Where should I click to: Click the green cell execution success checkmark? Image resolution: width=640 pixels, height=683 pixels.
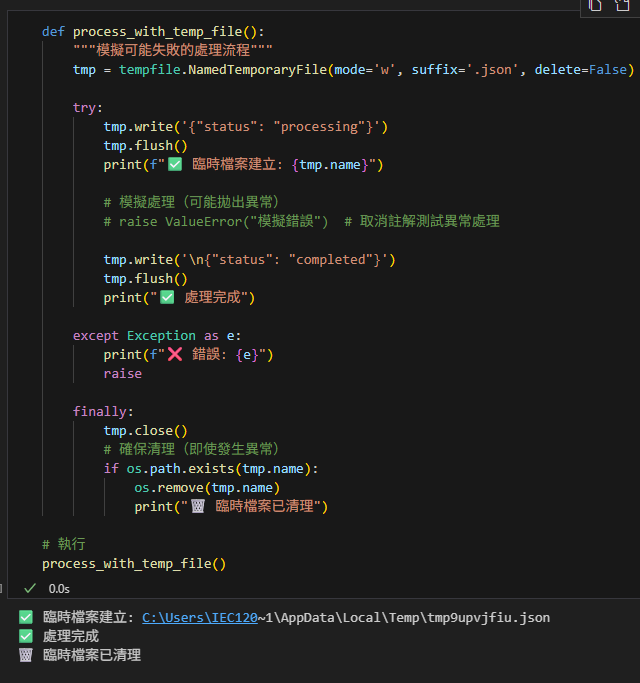tap(30, 588)
